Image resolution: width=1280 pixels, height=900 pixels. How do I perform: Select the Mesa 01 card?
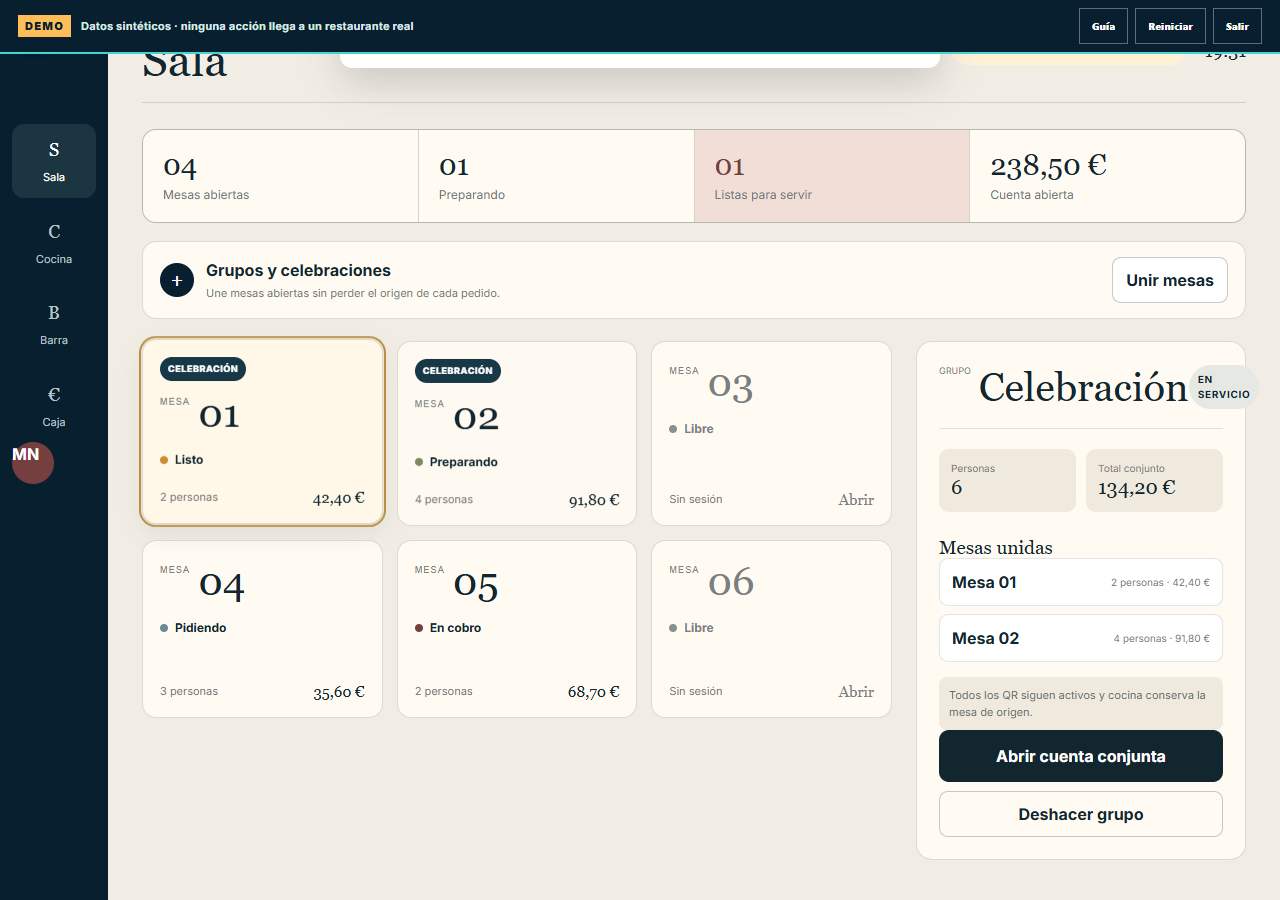click(x=263, y=431)
